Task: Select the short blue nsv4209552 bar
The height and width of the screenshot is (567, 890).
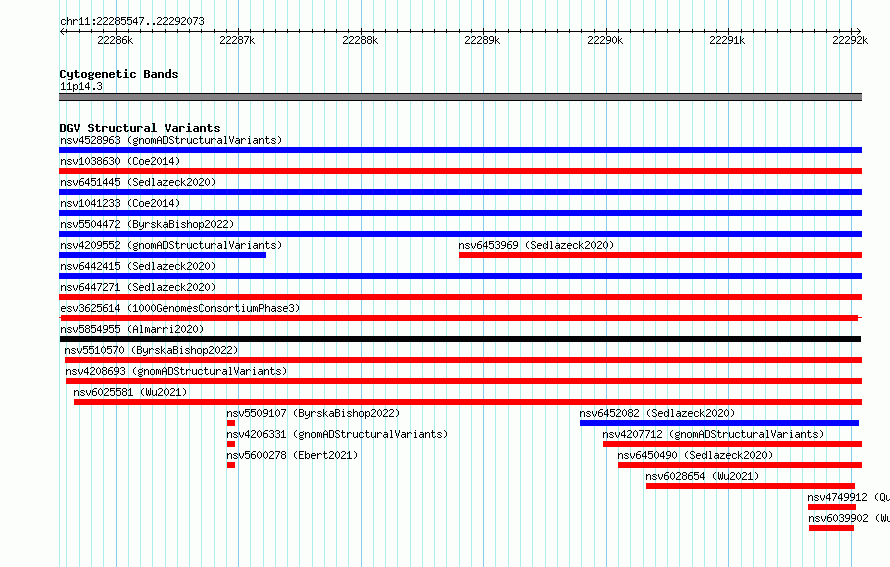Action: 162,255
